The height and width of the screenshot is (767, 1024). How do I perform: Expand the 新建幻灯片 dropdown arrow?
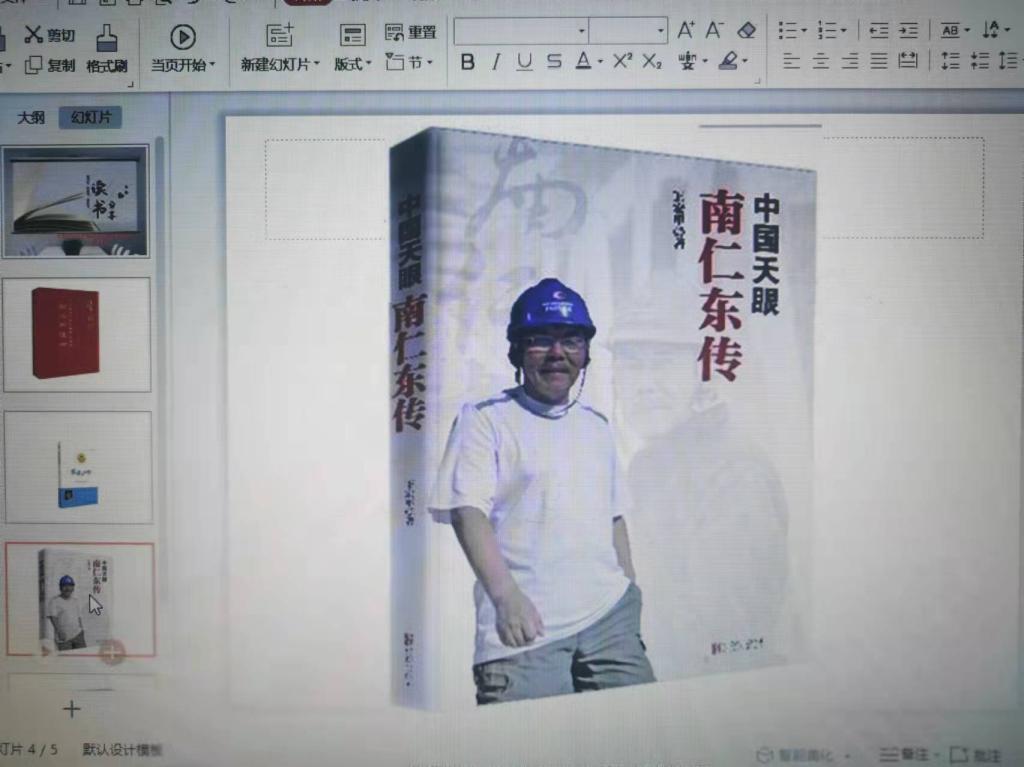pos(317,64)
